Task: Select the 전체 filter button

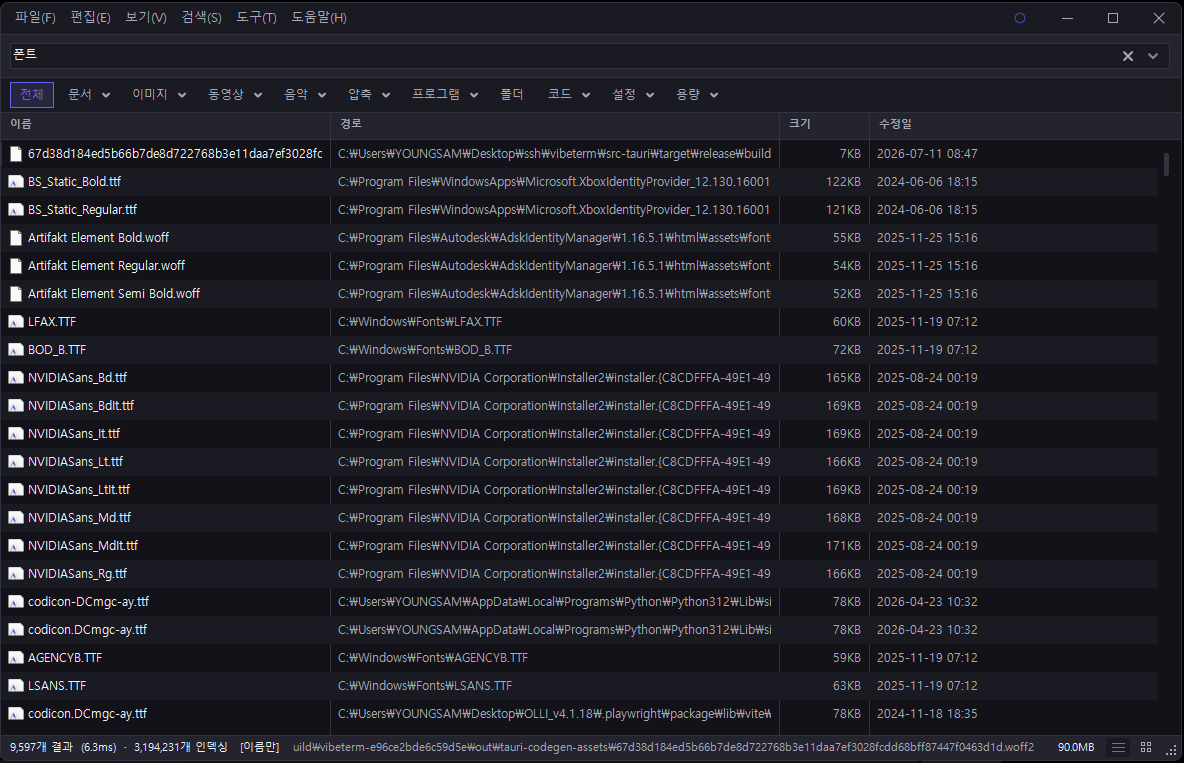Action: 32,94
